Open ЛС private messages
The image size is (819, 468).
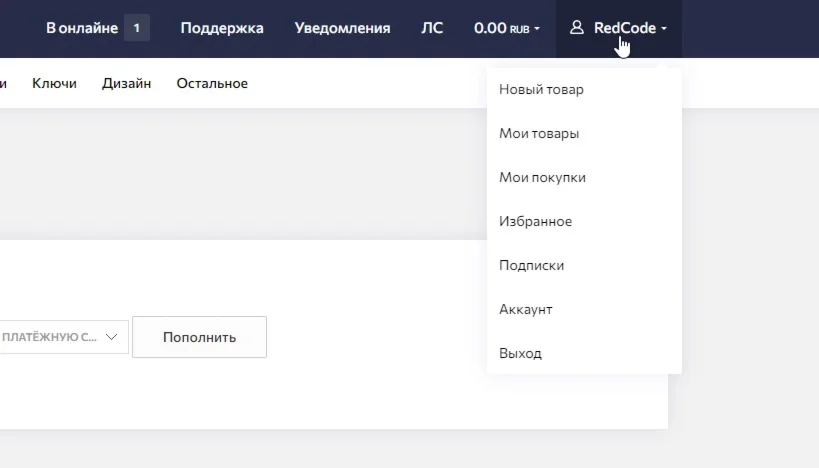pos(432,28)
